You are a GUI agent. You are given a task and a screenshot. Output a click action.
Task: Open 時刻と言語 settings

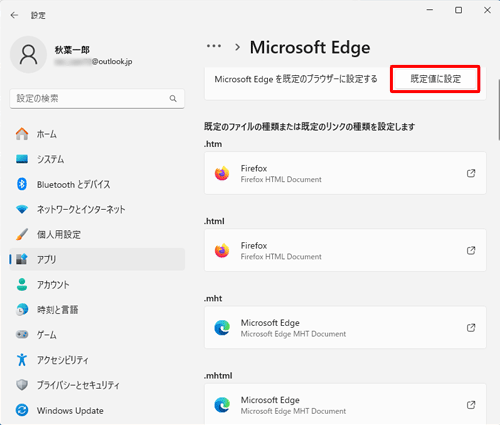pos(97,310)
